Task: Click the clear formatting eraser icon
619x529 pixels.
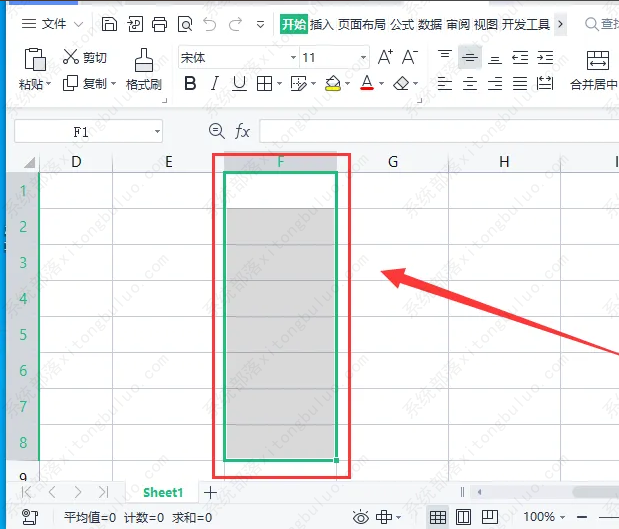Action: point(401,83)
